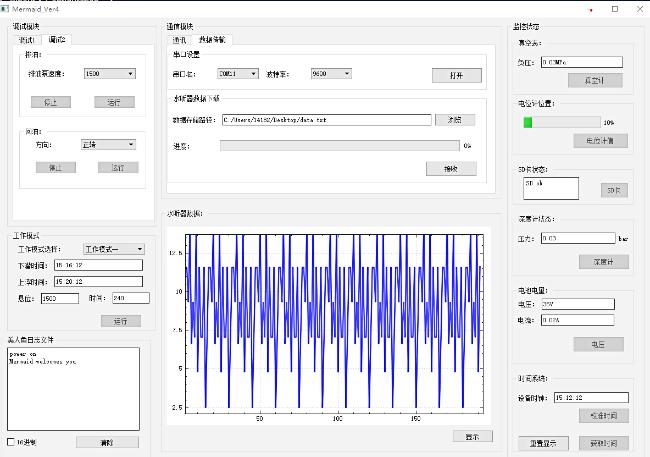Viewport: 650px width, 457px height.
Task: Switch to the 数据传输 tab
Action: click(x=212, y=39)
